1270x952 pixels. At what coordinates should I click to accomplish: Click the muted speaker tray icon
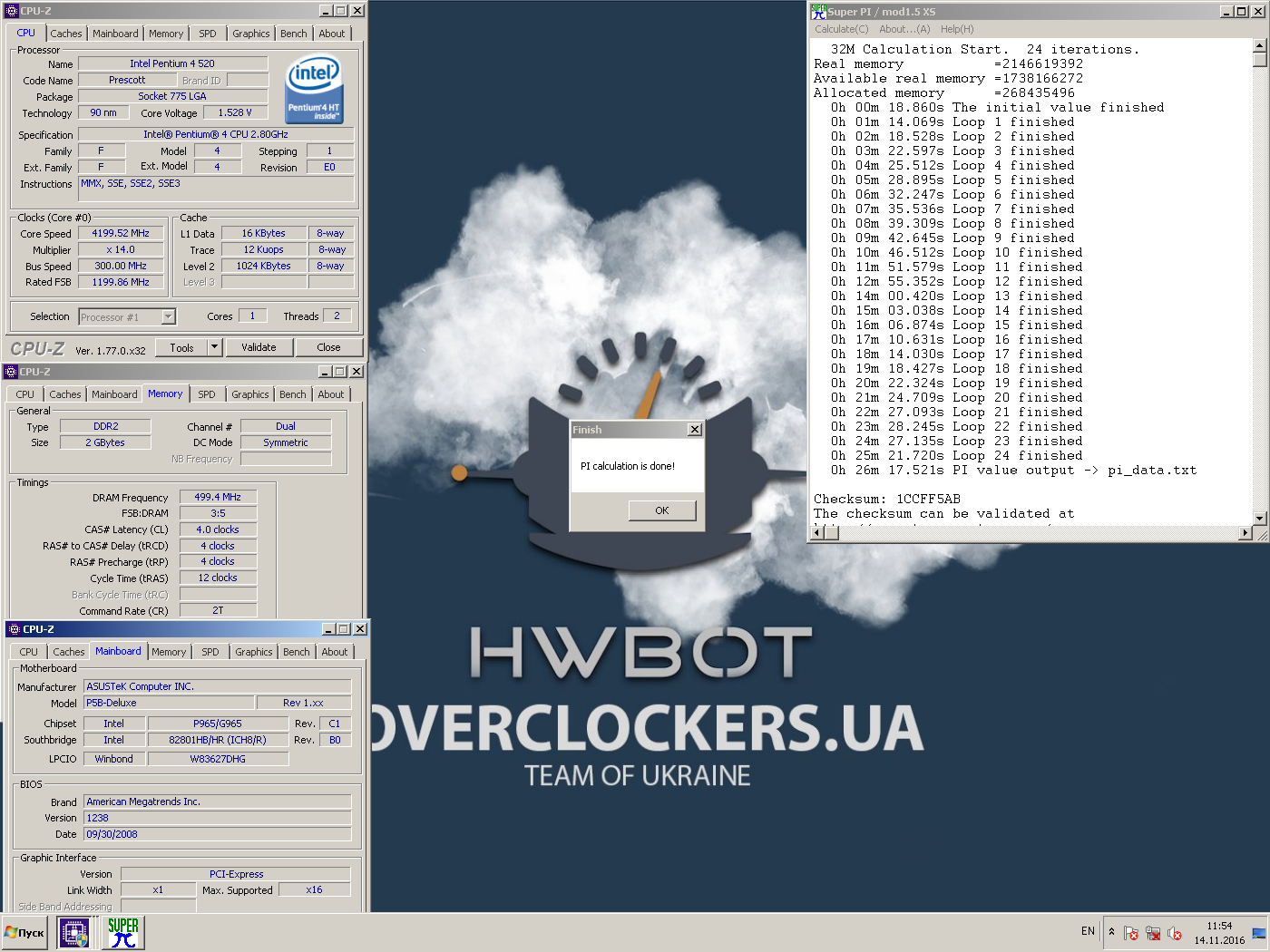[1175, 932]
